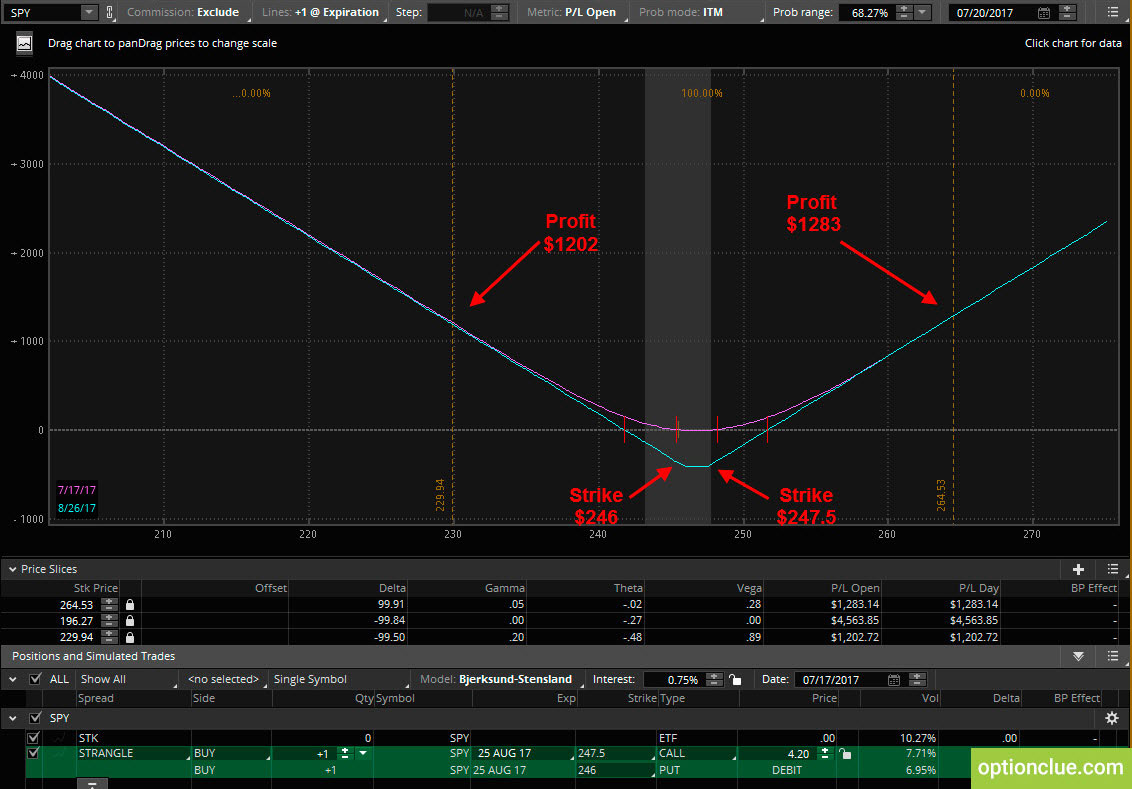Viewport: 1132px width, 789px height.
Task: Open the 25 AUG 17 expiration on CALL leg
Action: [x=523, y=753]
